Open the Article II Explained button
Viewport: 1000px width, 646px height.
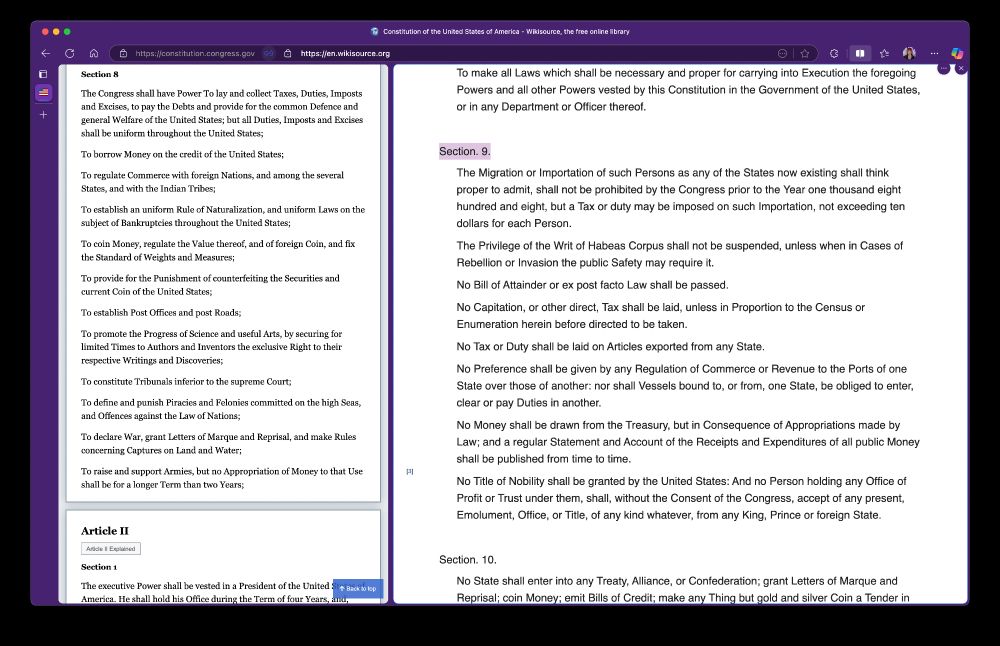click(111, 548)
